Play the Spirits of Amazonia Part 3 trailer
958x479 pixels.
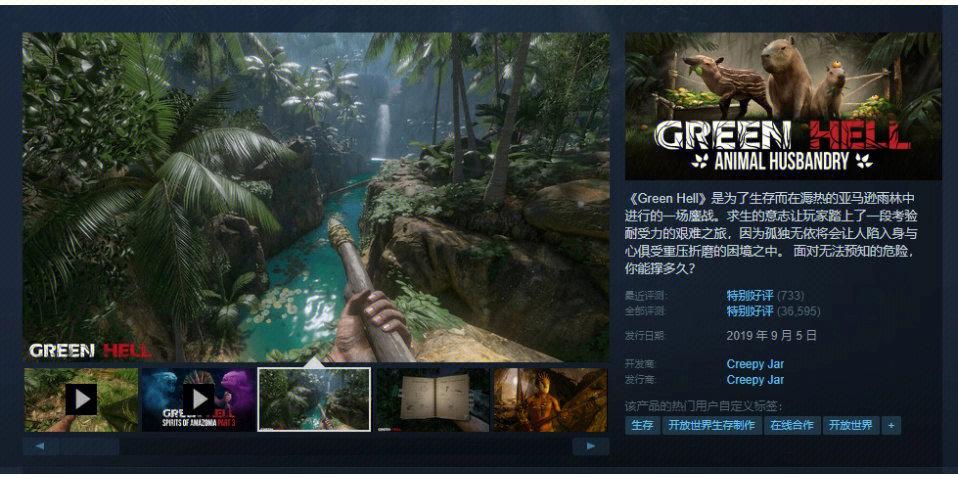pos(199,400)
